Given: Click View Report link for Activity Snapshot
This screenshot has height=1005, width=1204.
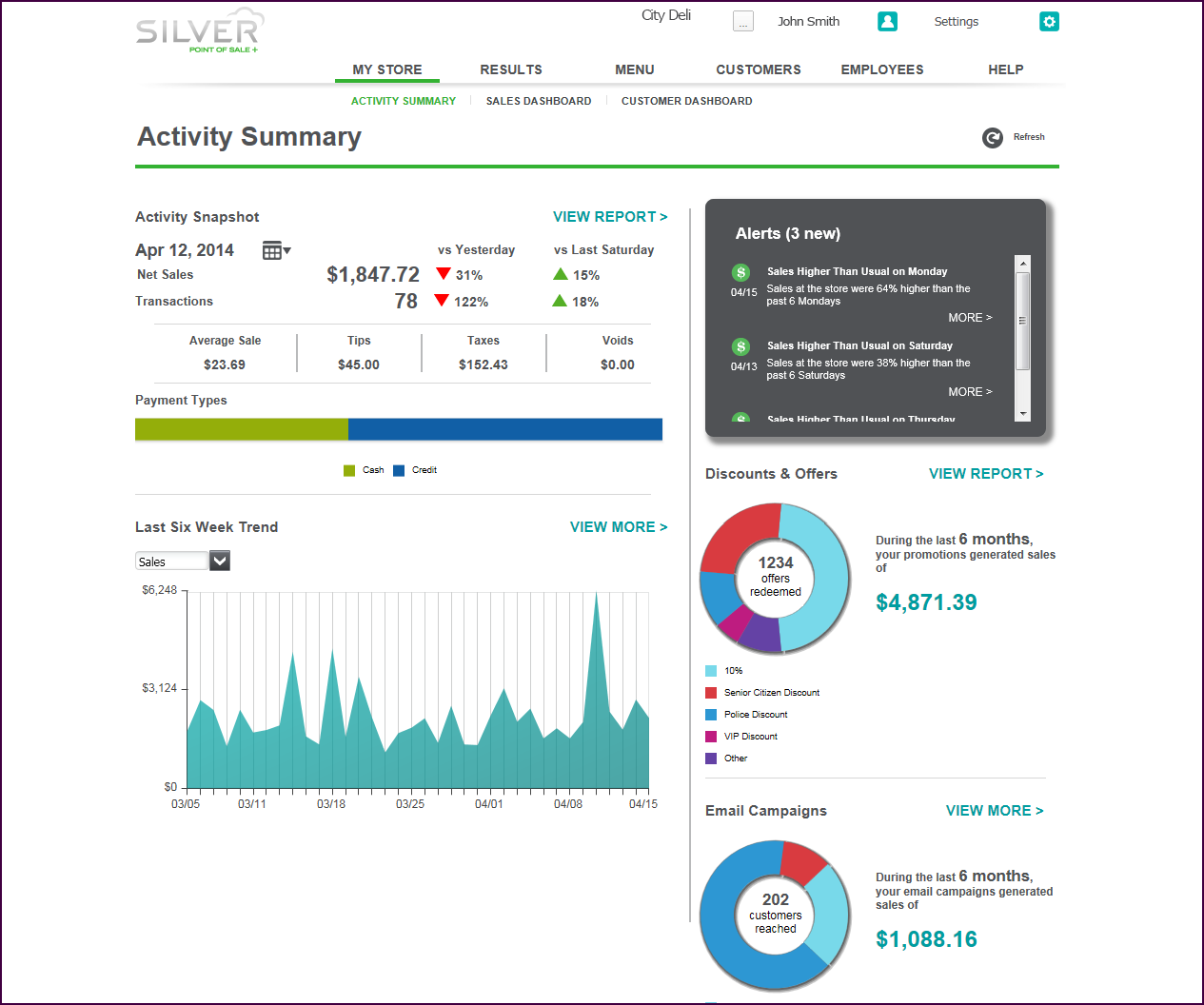Looking at the screenshot, I should click(x=610, y=217).
